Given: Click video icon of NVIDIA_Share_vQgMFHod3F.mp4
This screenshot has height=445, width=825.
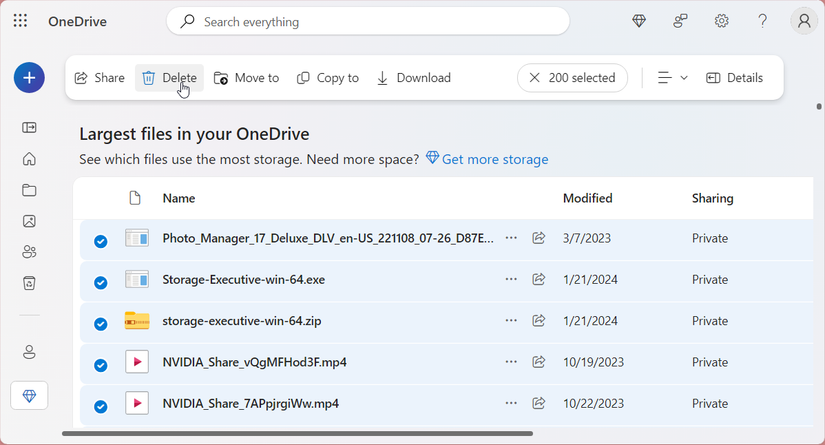Looking at the screenshot, I should (137, 362).
